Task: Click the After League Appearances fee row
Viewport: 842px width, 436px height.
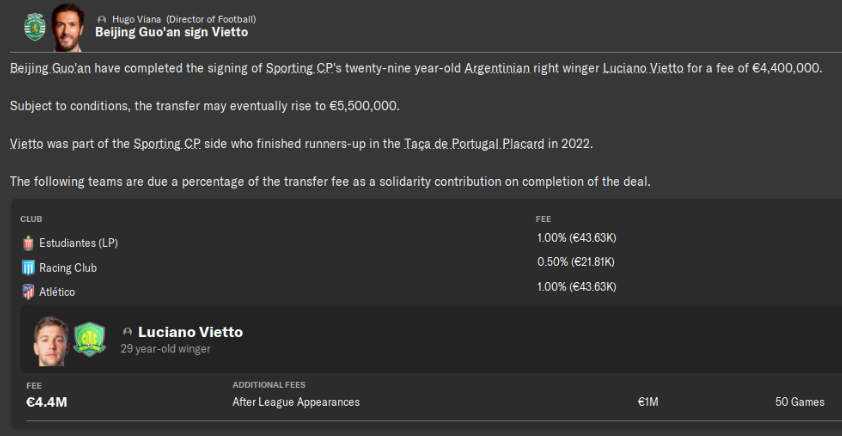Action: 296,402
